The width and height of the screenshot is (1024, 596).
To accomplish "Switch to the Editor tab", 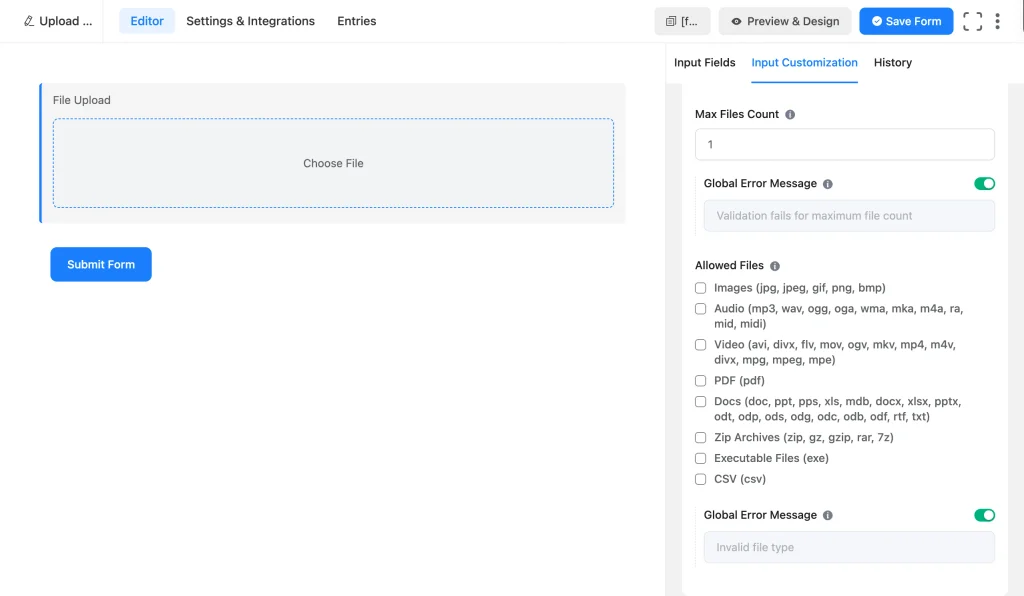I will [x=147, y=21].
